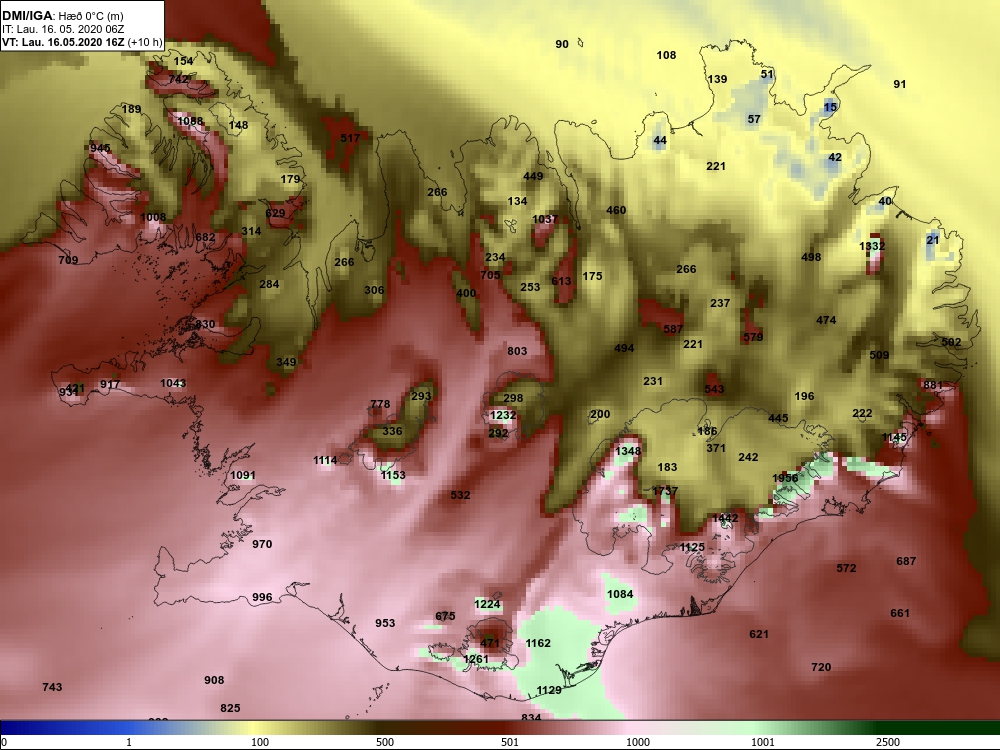Image resolution: width=1000 pixels, height=750 pixels.
Task: Click the valid time 'VT: Lau. 16.05.2020 16Z'
Action: pos(63,43)
